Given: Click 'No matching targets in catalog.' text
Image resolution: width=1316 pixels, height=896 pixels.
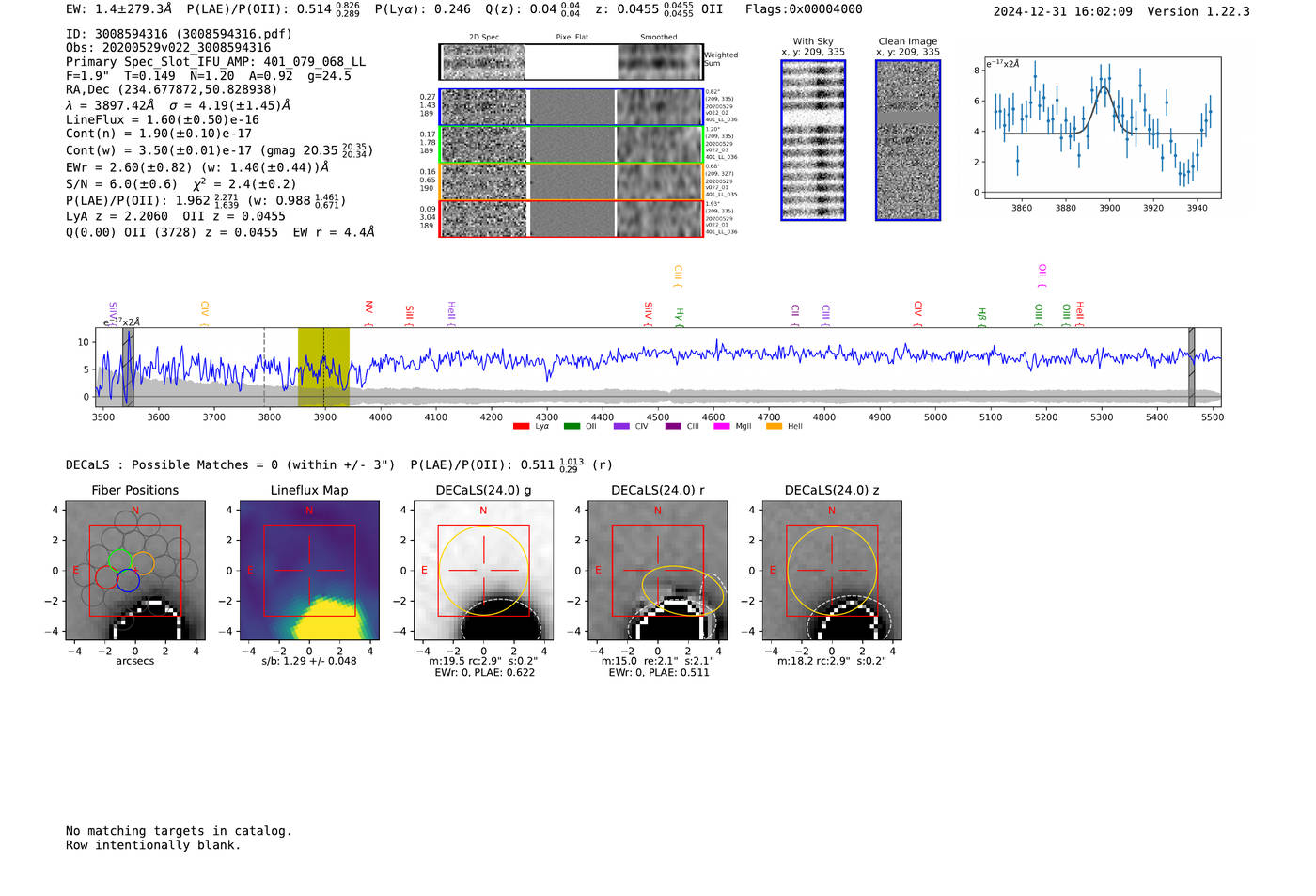Looking at the screenshot, I should 179,831.
